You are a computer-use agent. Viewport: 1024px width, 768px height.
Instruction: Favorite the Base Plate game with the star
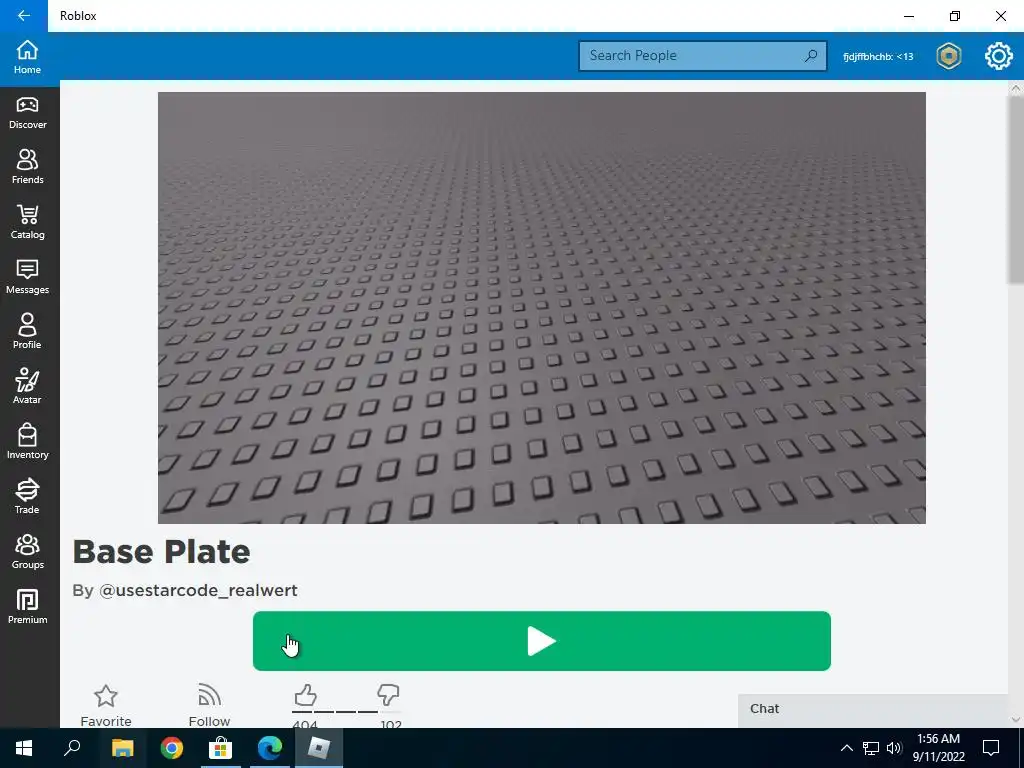106,705
